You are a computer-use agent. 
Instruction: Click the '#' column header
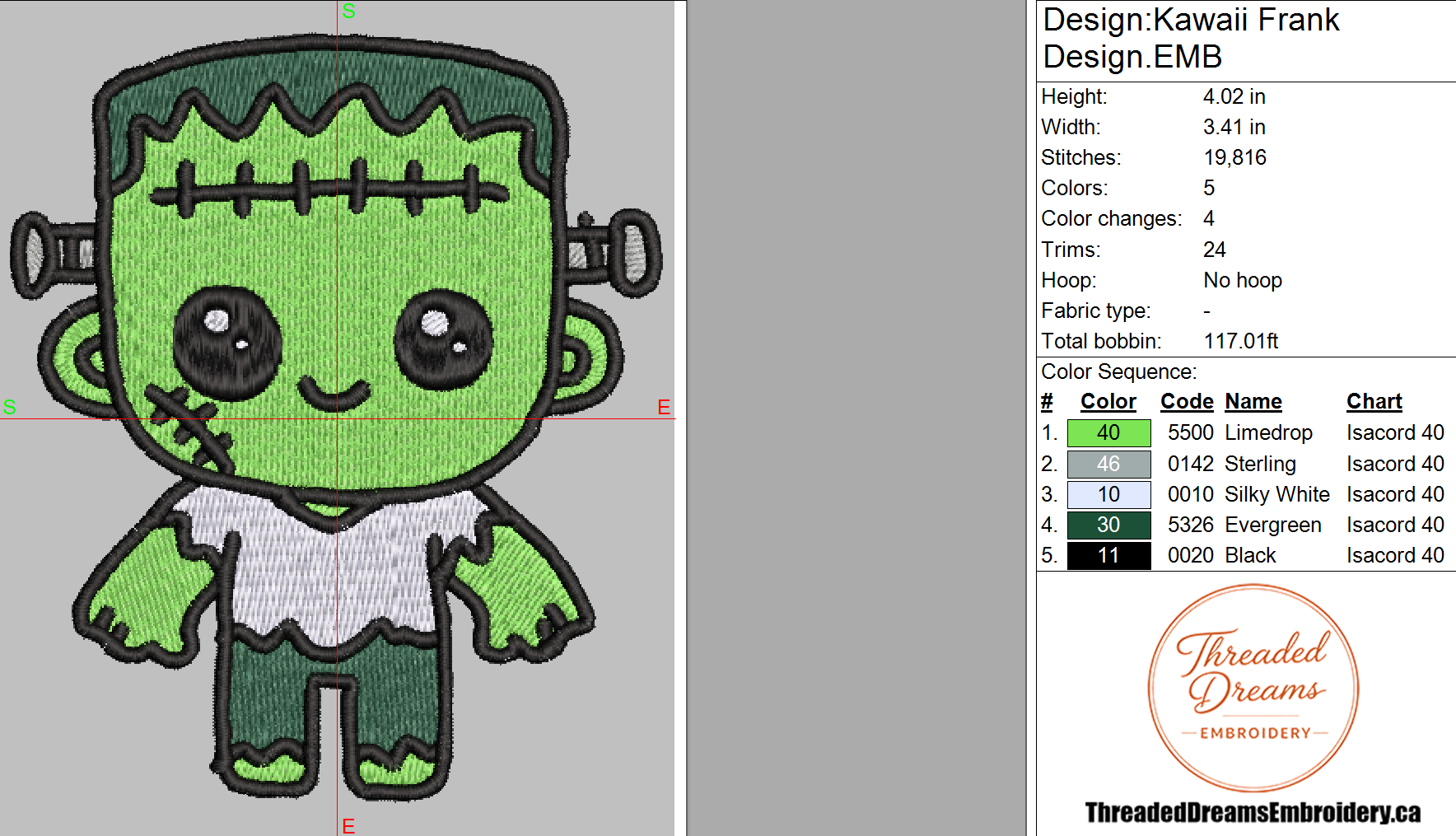click(x=1047, y=402)
